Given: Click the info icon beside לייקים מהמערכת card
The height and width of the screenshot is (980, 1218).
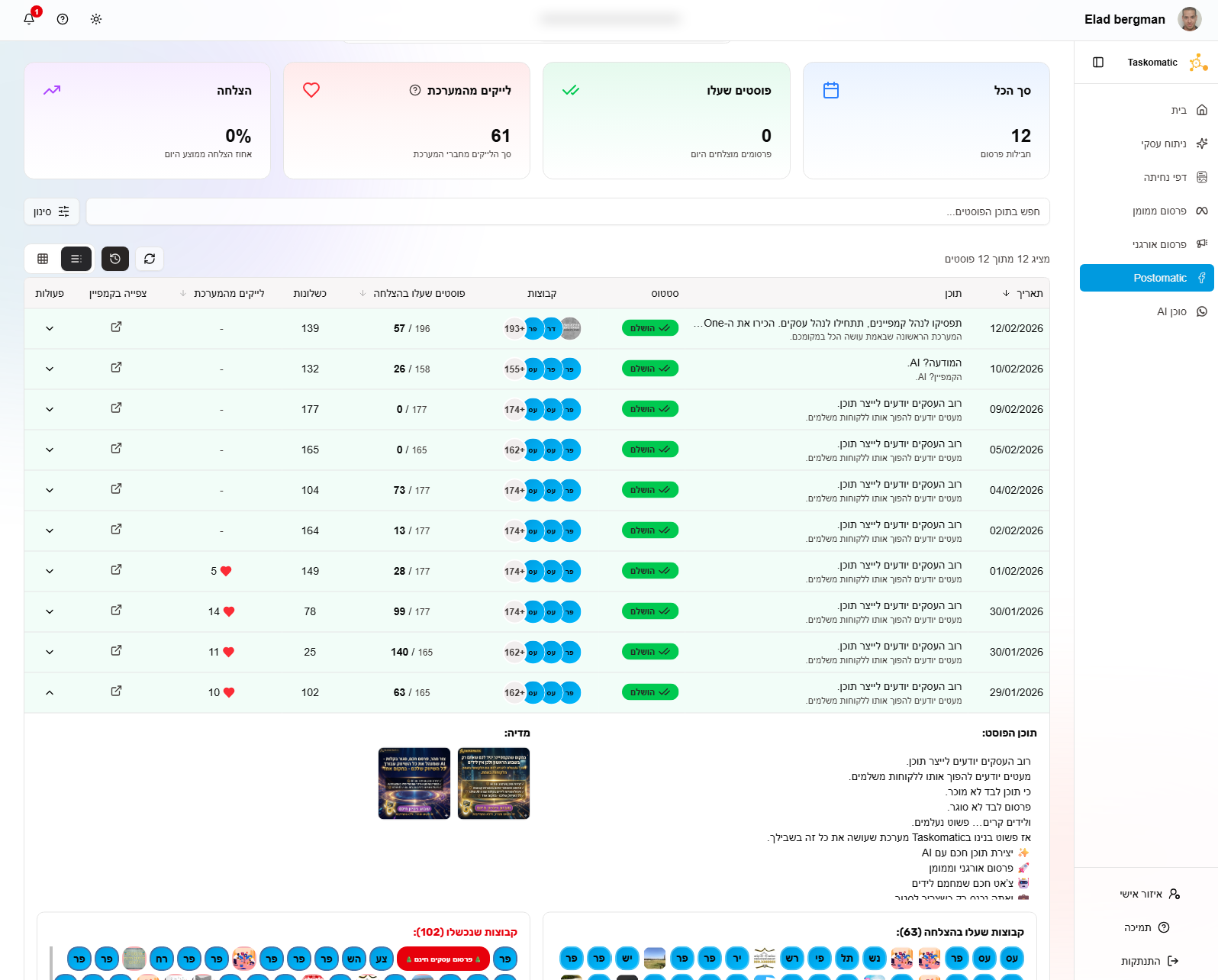Looking at the screenshot, I should pos(415,90).
